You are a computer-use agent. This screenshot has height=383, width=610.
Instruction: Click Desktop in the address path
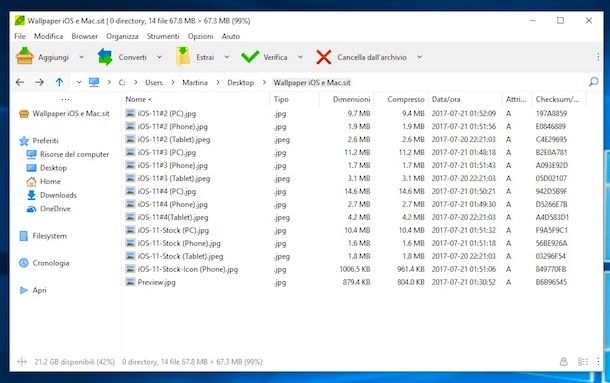[x=240, y=83]
